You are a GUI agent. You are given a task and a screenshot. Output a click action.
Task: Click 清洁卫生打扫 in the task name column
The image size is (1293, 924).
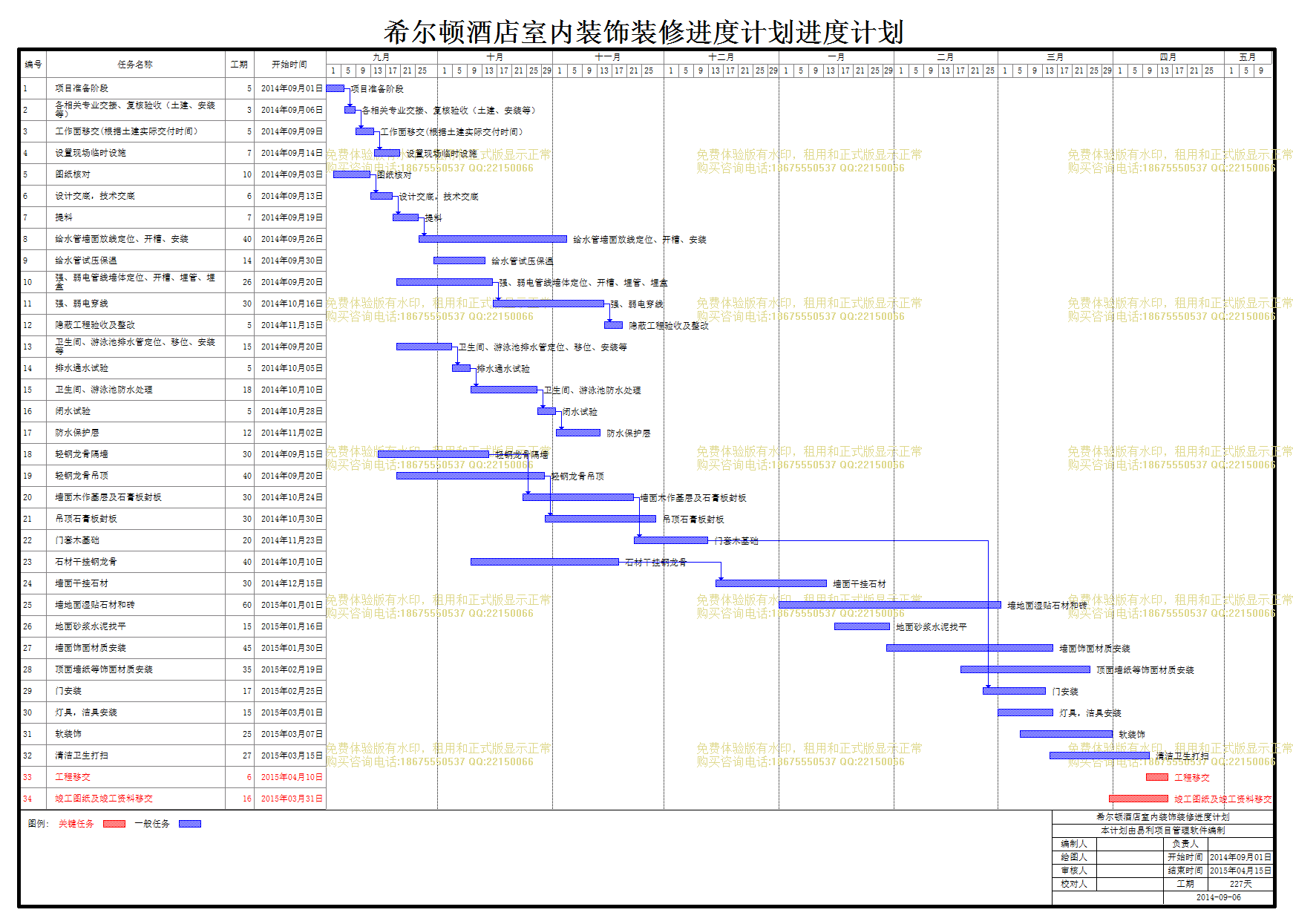(x=82, y=756)
